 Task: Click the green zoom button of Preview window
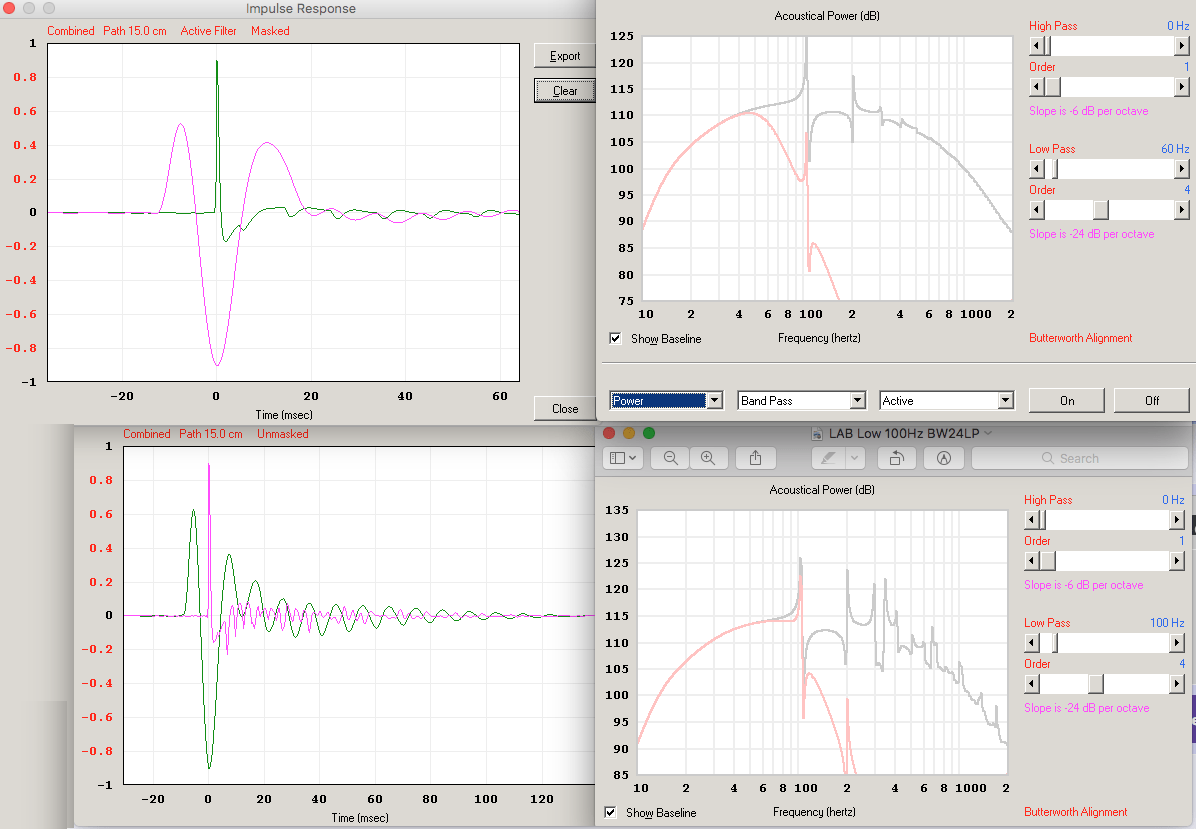click(648, 433)
